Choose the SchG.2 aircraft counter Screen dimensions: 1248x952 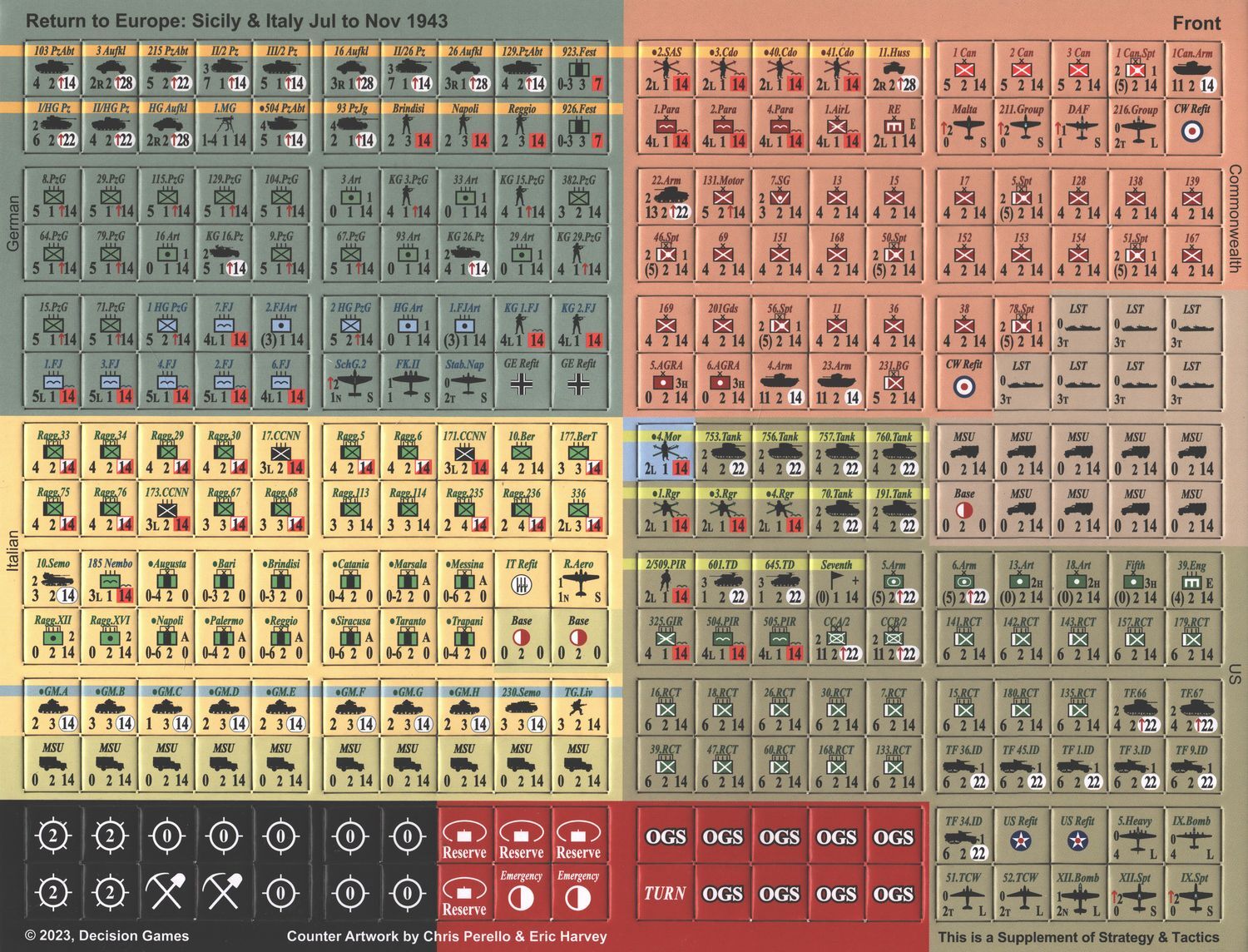tap(350, 380)
